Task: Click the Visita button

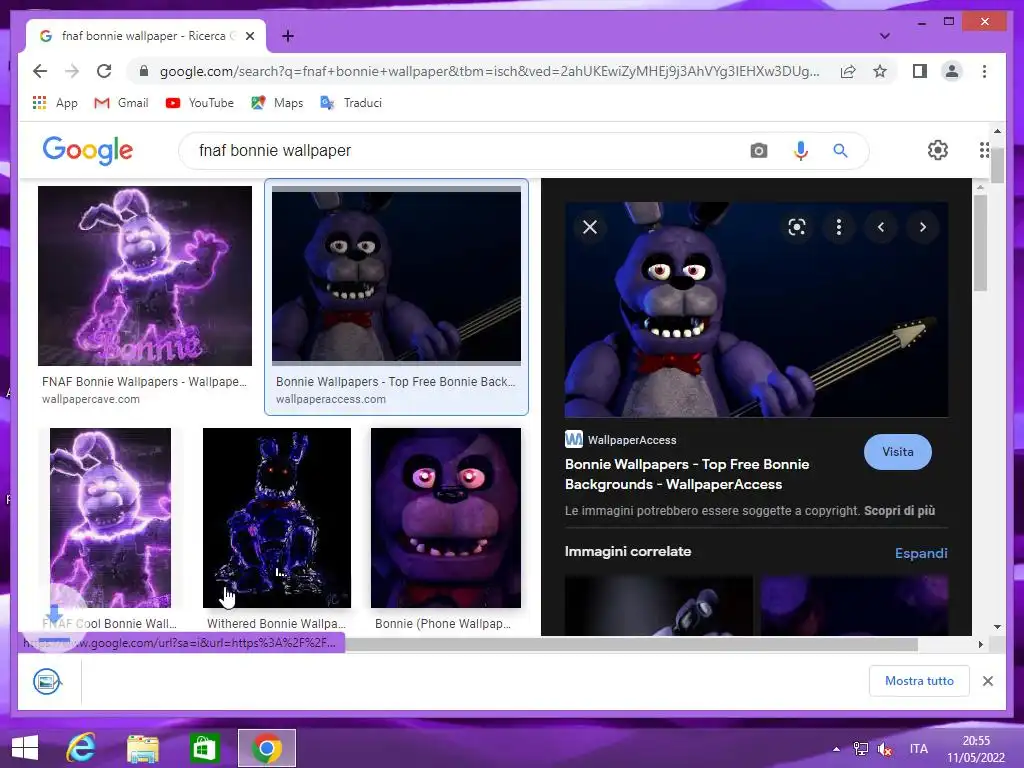Action: point(898,452)
